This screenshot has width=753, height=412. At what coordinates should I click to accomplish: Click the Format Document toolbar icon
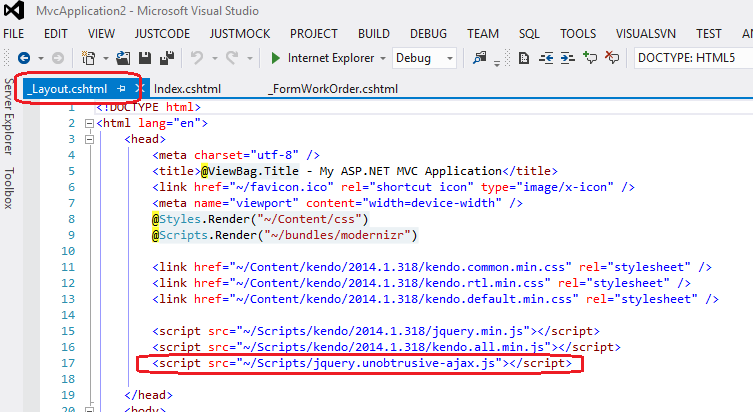coord(524,58)
